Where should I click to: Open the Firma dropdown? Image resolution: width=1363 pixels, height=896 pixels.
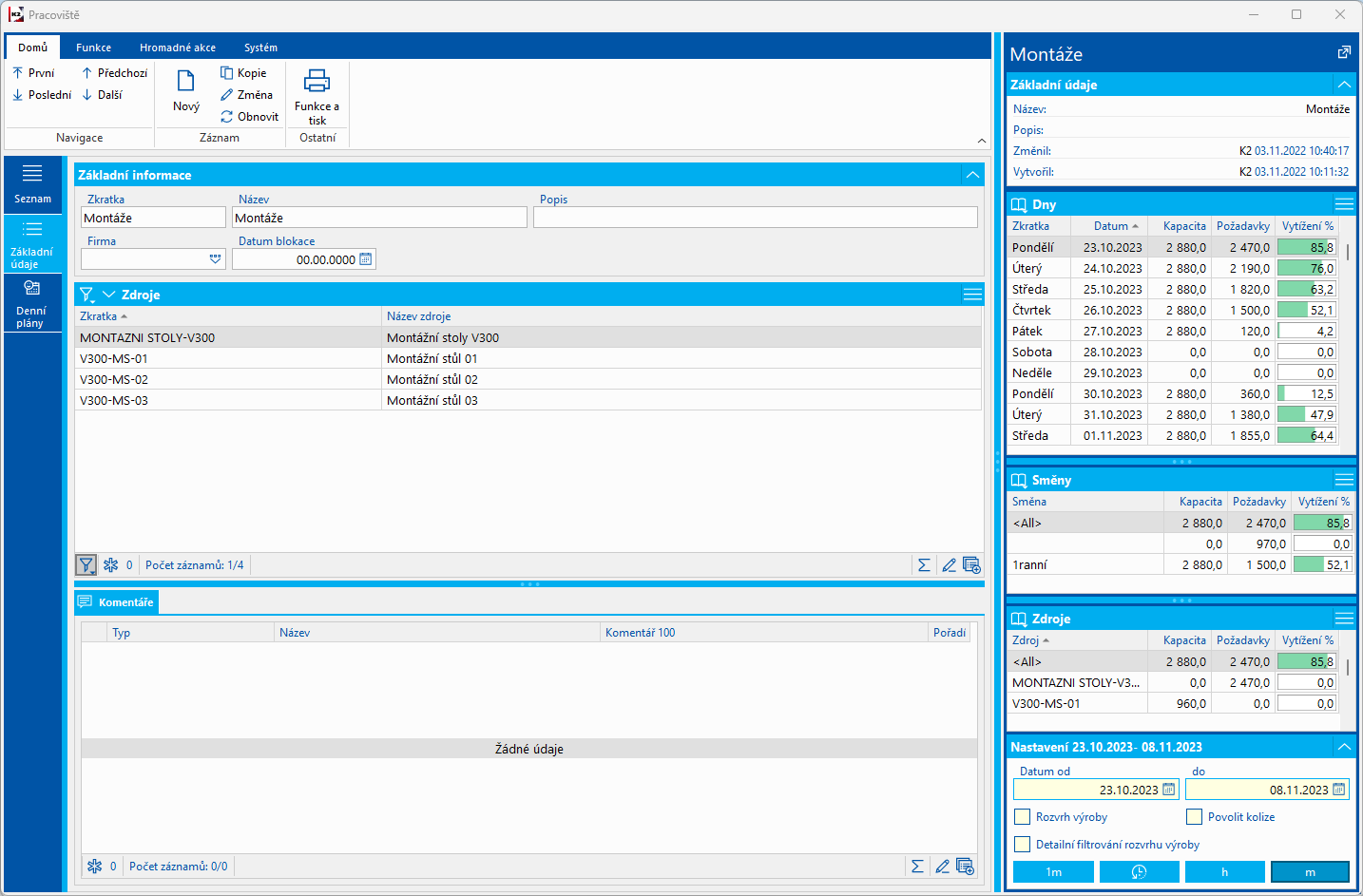[x=215, y=259]
